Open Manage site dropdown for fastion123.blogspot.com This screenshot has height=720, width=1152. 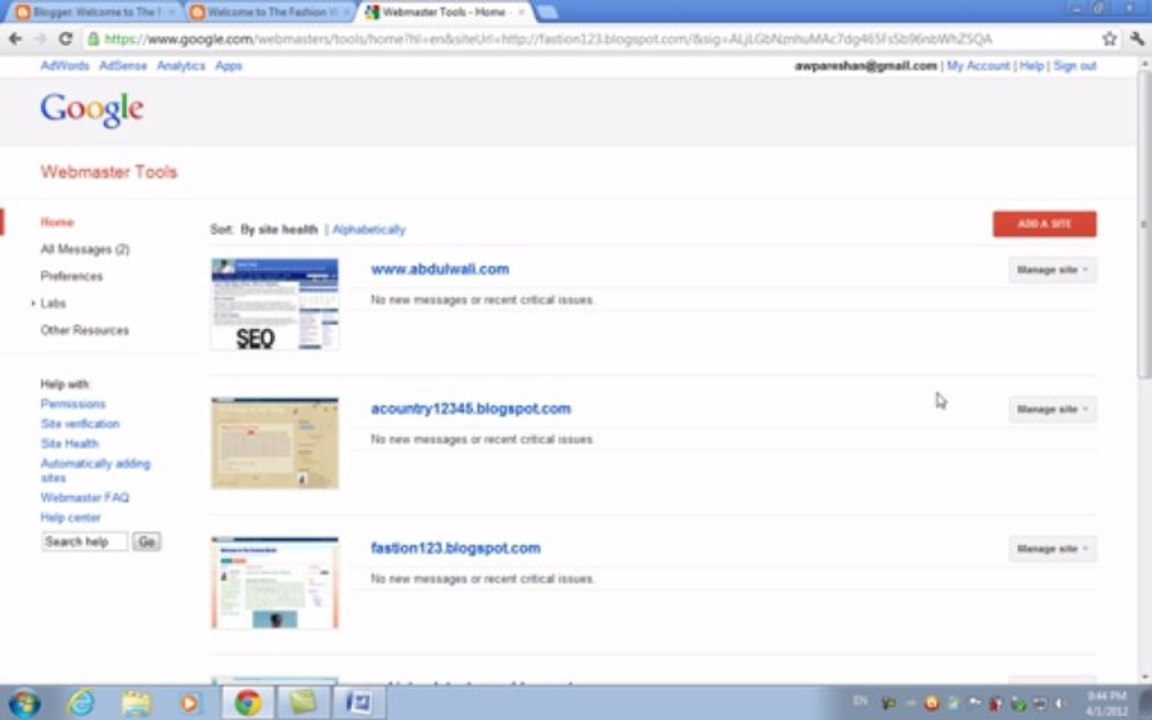(1052, 549)
